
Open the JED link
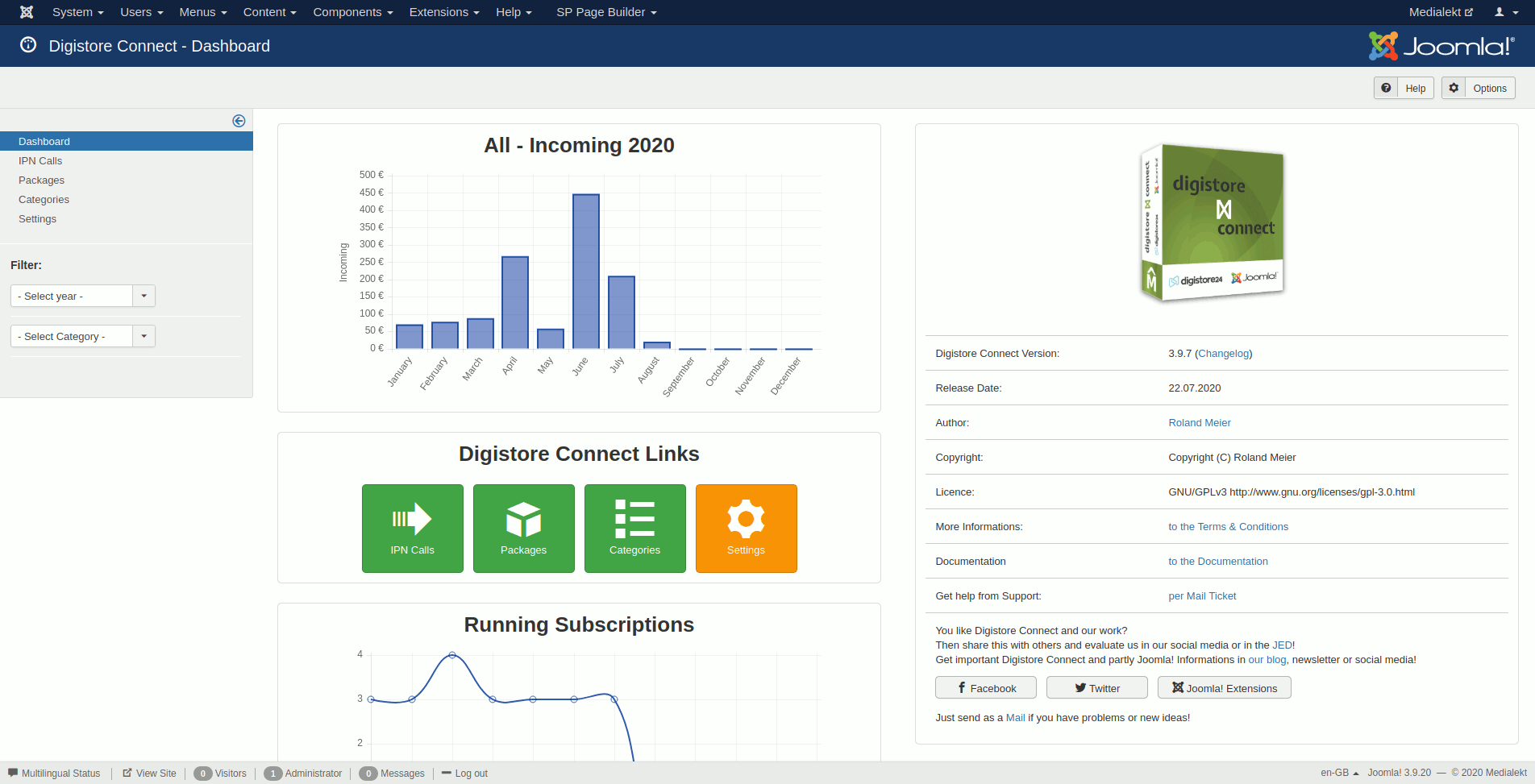(x=1282, y=645)
